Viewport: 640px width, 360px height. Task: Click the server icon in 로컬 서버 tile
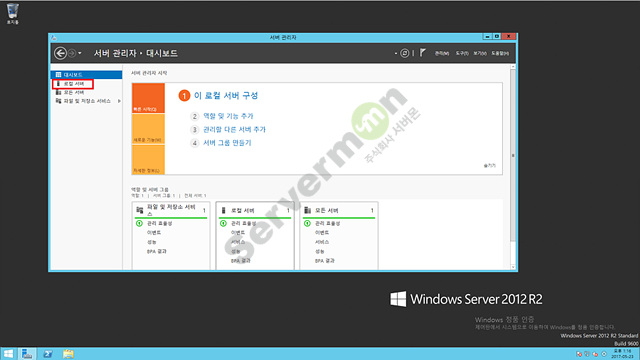(x=223, y=210)
